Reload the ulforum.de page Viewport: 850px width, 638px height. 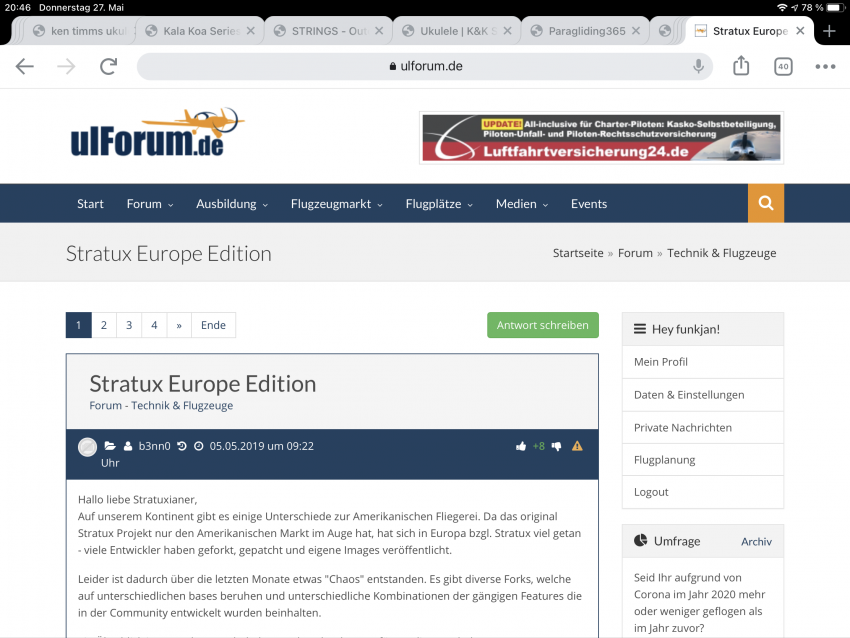[x=108, y=66]
